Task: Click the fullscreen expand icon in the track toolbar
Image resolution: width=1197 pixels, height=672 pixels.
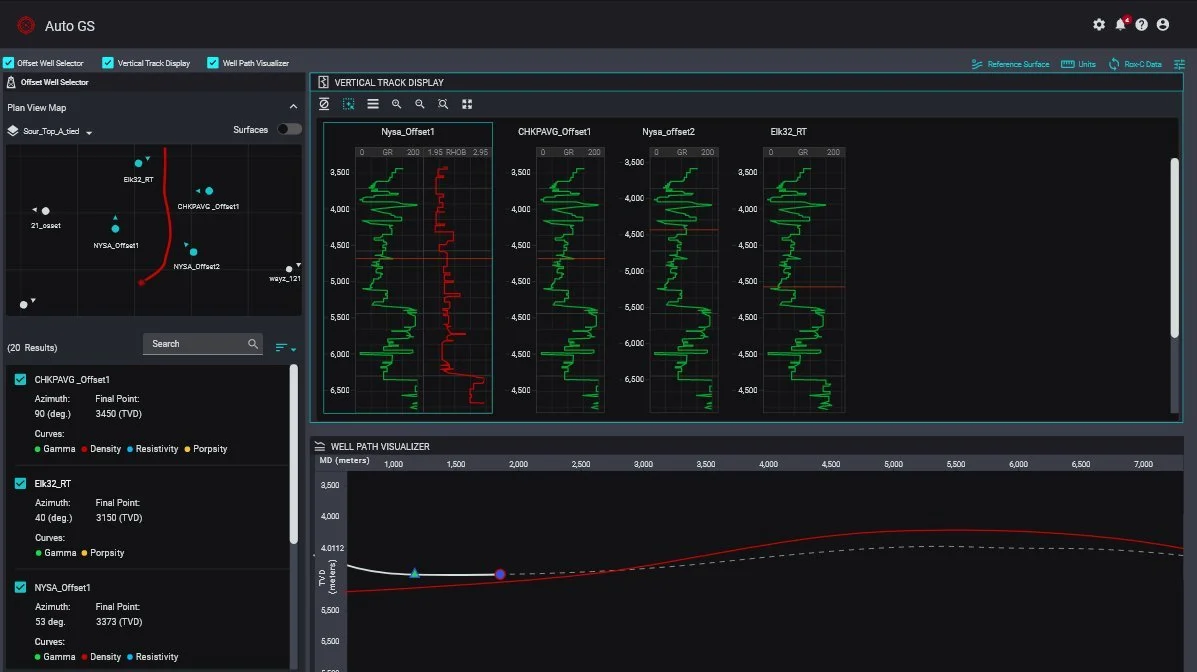Action: point(467,104)
